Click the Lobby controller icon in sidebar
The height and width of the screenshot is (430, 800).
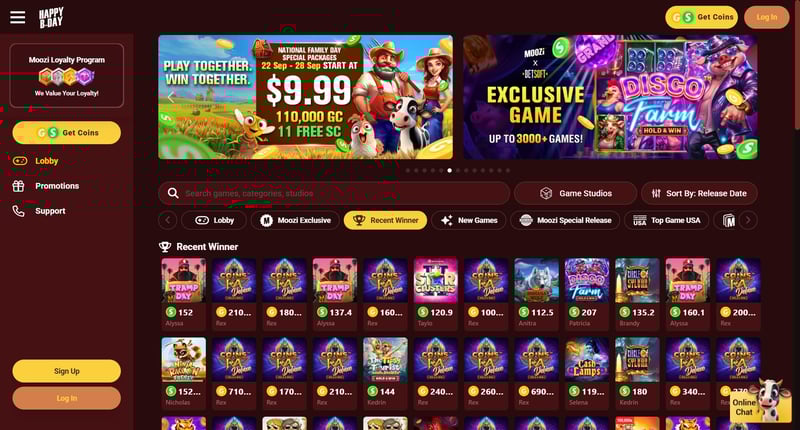[20, 161]
